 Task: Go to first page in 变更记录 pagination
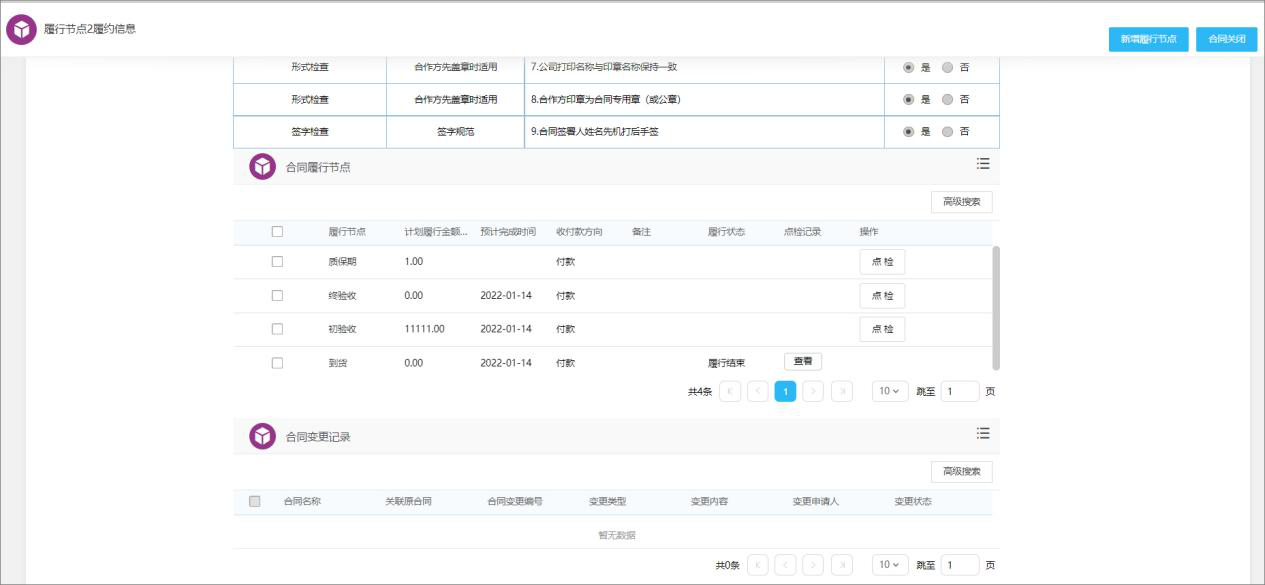(758, 565)
